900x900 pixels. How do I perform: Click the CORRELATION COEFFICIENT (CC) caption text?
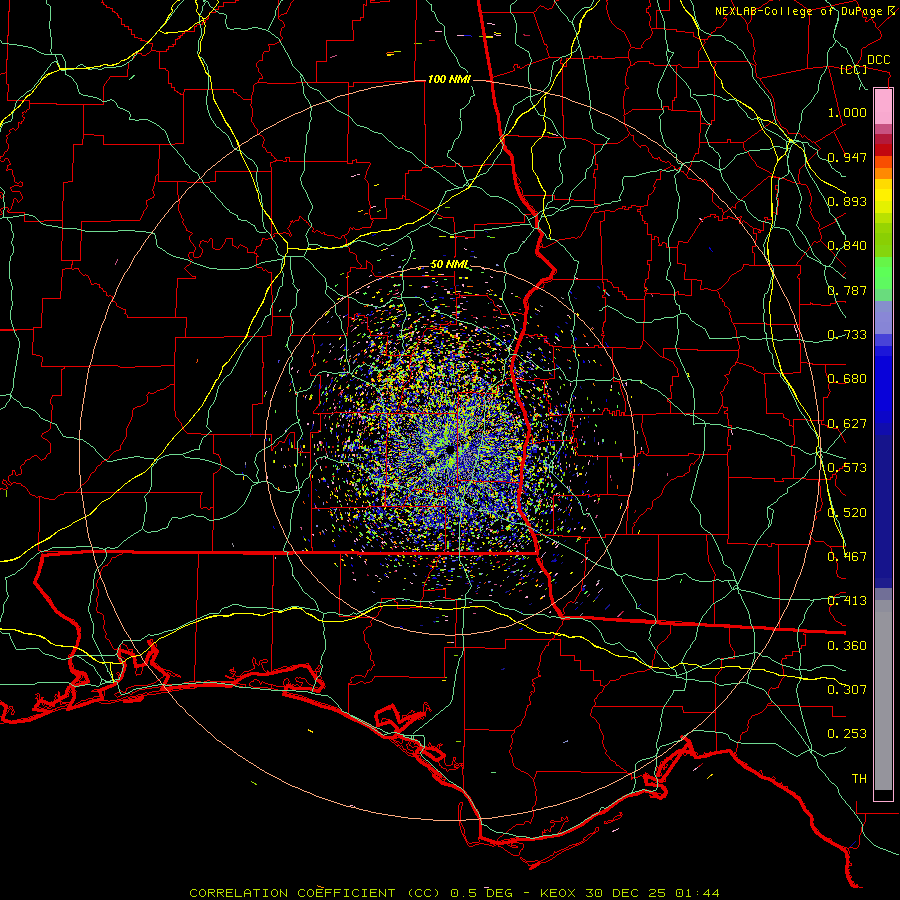pos(314,893)
